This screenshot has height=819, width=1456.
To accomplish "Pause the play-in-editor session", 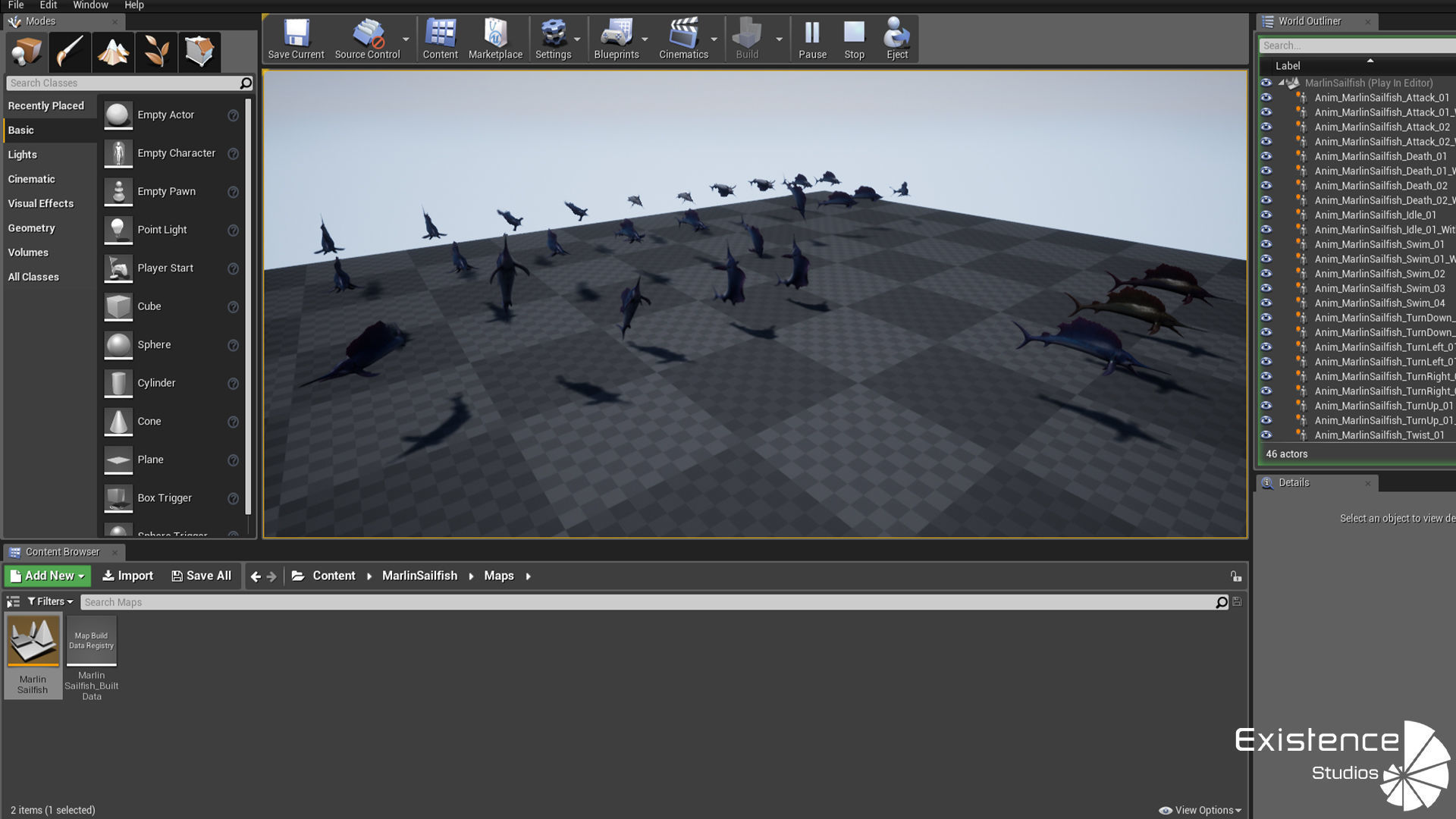I will (812, 39).
